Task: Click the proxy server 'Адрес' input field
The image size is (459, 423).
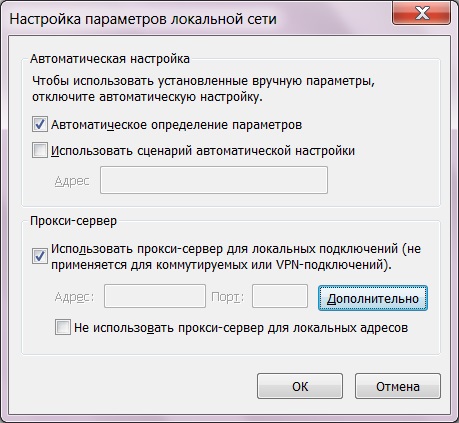Action: (x=155, y=296)
